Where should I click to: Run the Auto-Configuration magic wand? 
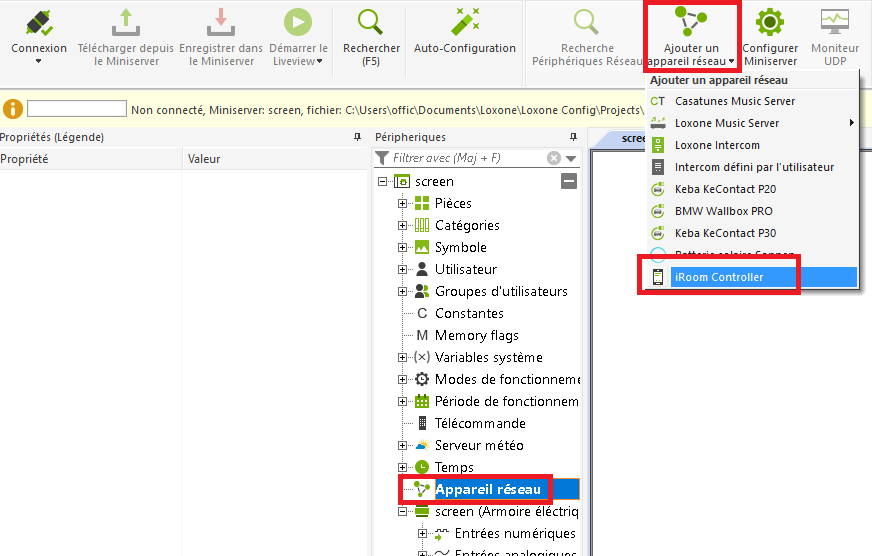pyautogui.click(x=464, y=22)
